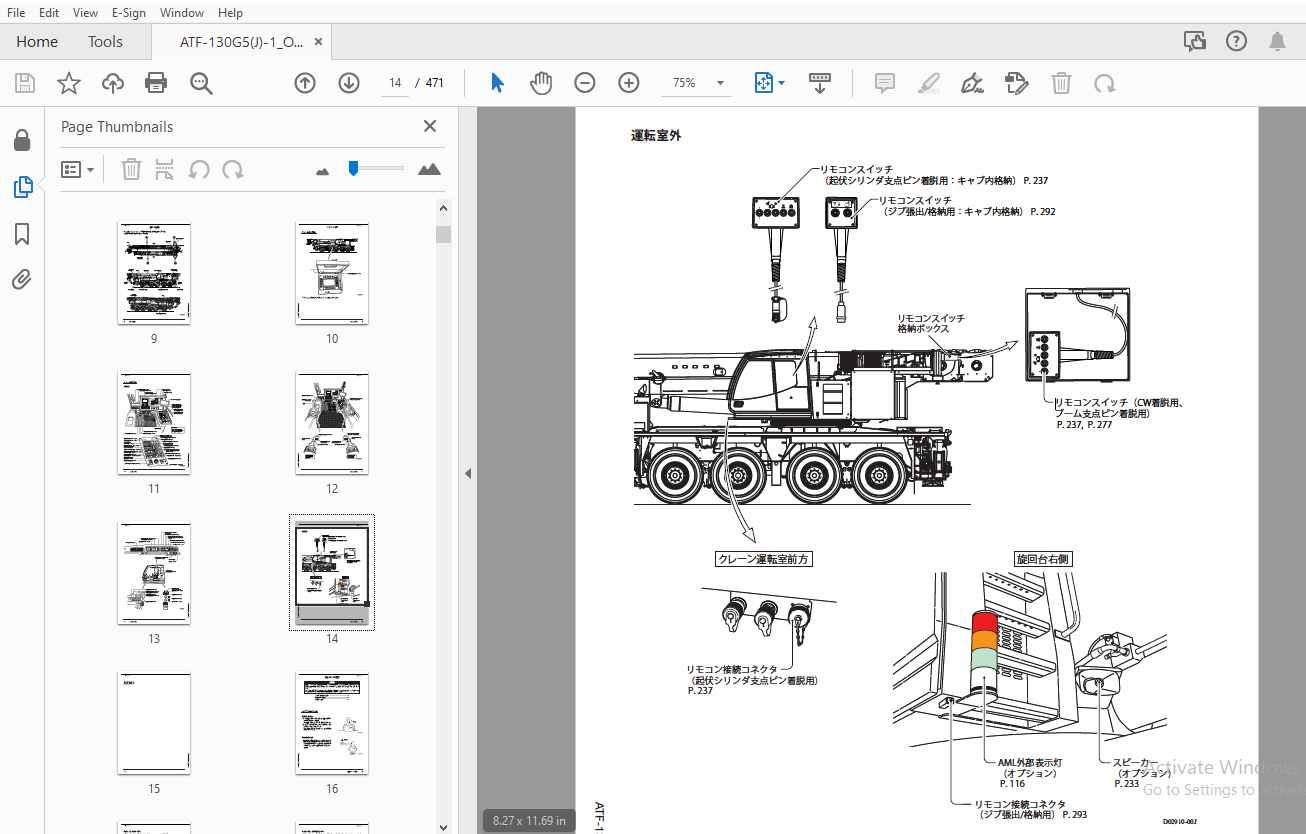Image resolution: width=1306 pixels, height=834 pixels.
Task: Click the stamp tool icon
Action: tap(1017, 83)
